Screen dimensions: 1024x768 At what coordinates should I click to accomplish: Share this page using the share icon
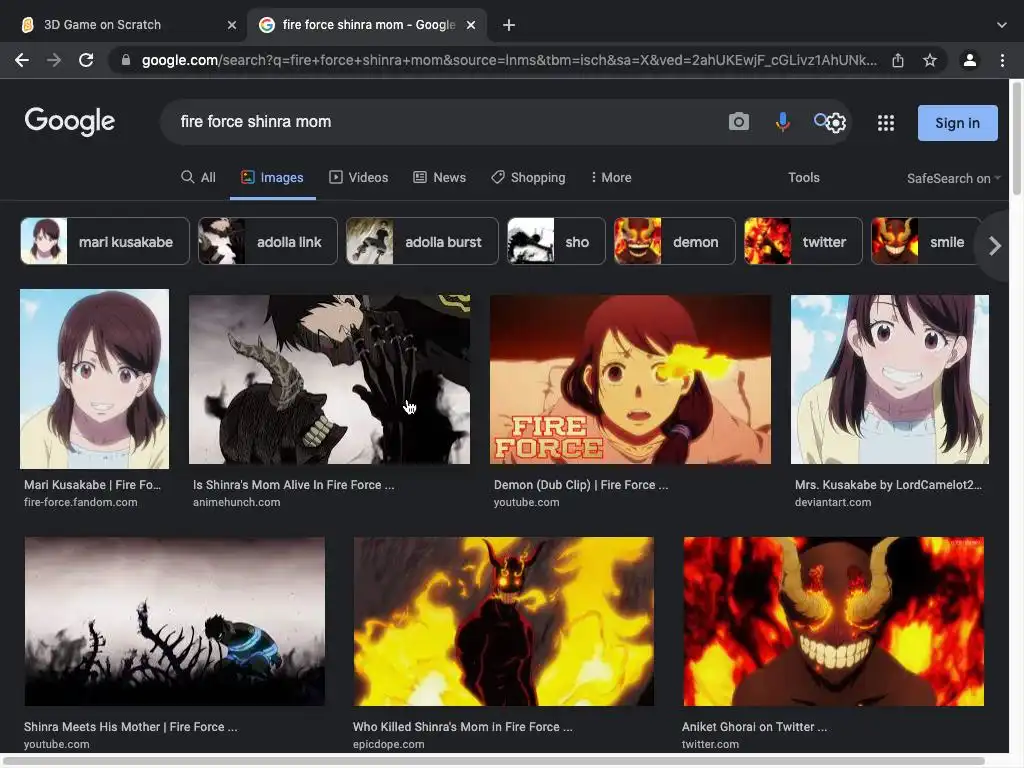click(898, 60)
